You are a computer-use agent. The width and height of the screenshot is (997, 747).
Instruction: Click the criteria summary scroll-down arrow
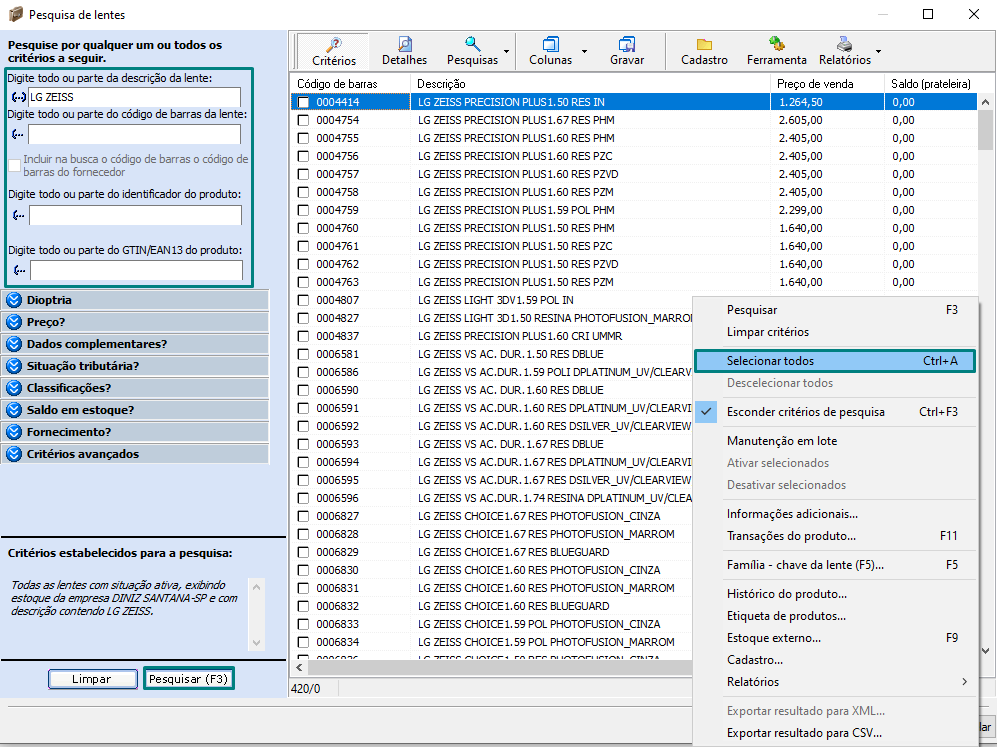pos(256,643)
